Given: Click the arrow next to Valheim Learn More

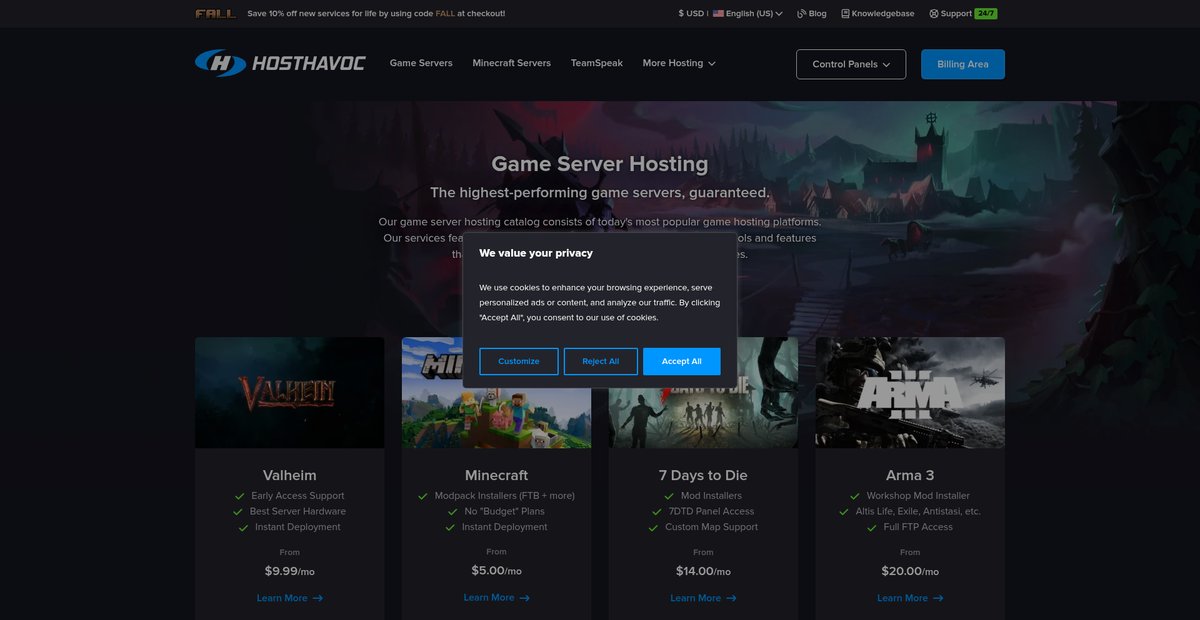Looking at the screenshot, I should point(318,598).
